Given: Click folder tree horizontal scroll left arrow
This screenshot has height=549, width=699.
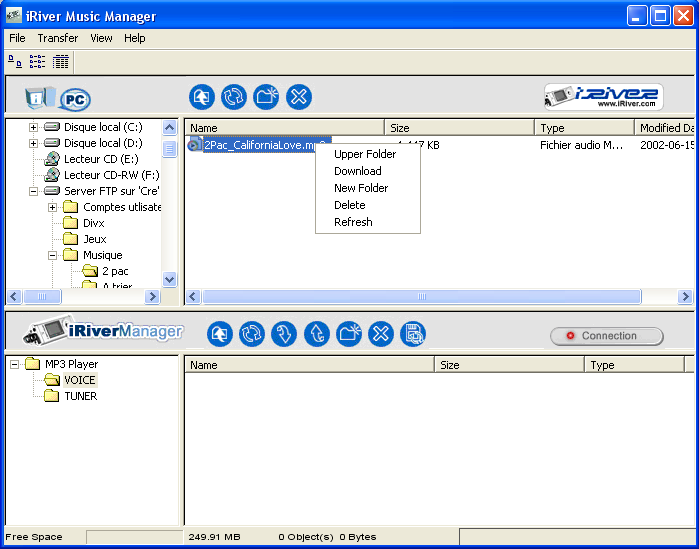Looking at the screenshot, I should pos(14,296).
